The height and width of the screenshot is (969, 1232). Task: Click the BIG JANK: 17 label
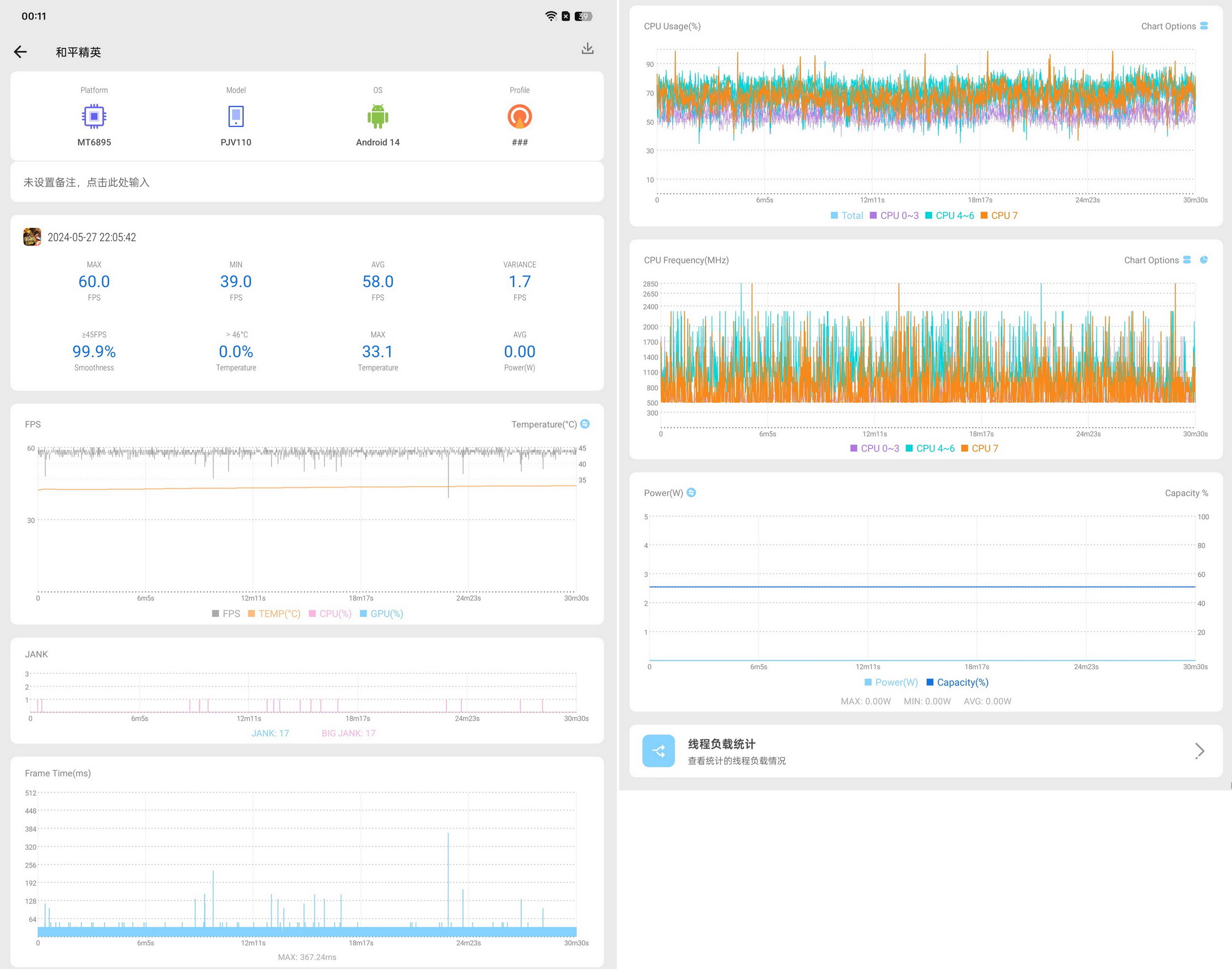click(x=348, y=733)
